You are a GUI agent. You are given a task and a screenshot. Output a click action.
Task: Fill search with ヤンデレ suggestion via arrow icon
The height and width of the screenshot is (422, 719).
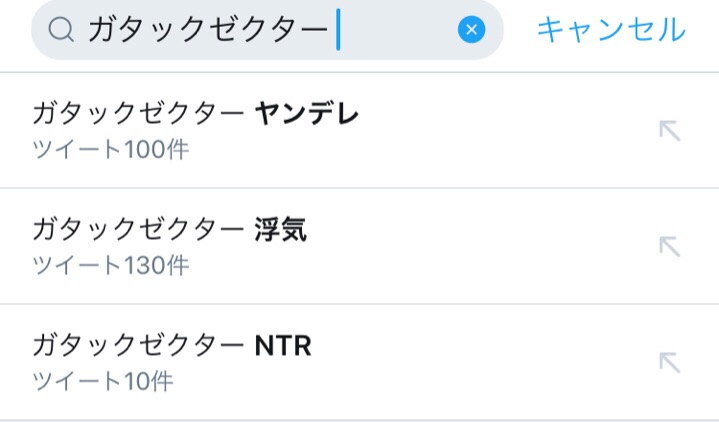pyautogui.click(x=669, y=130)
